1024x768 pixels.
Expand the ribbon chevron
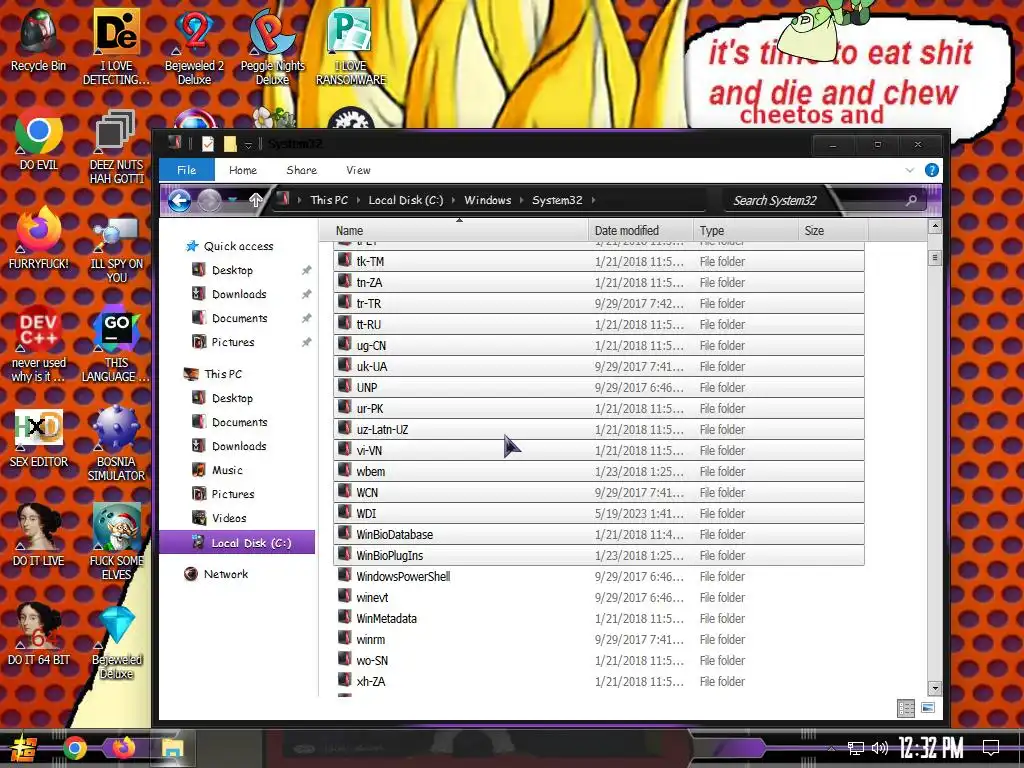pos(910,170)
